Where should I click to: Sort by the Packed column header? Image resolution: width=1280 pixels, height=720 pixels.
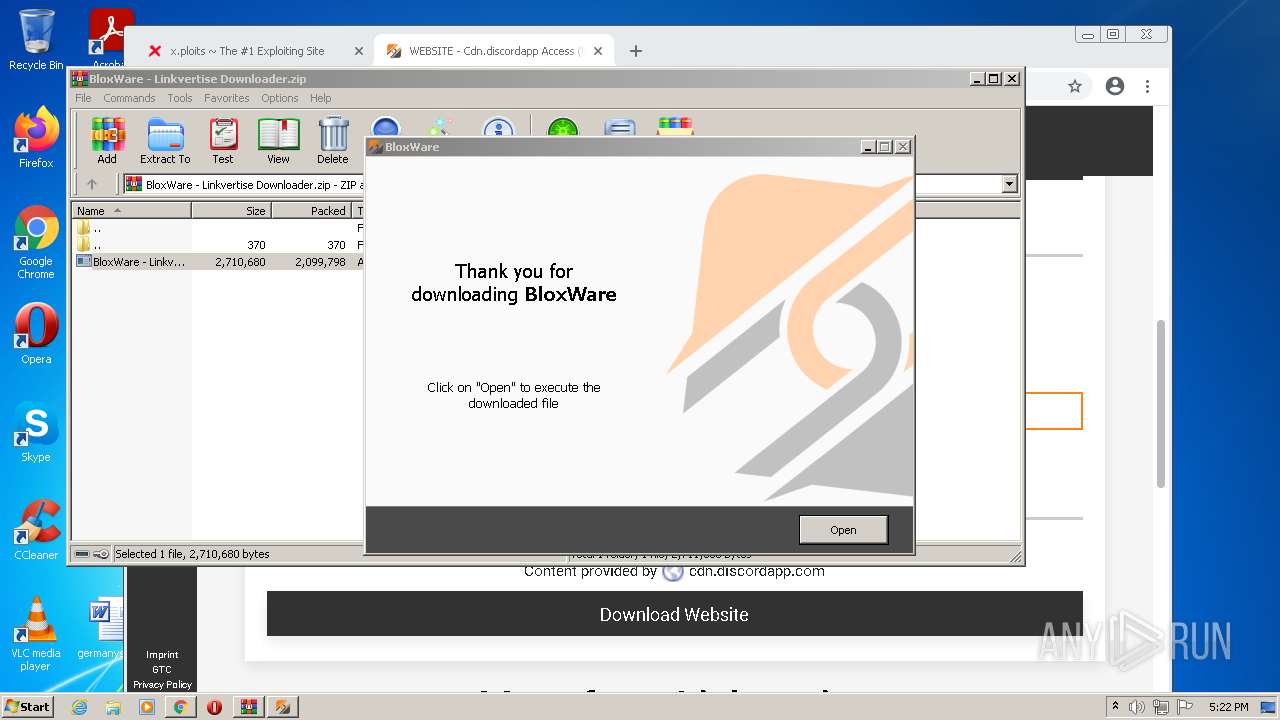(x=311, y=211)
